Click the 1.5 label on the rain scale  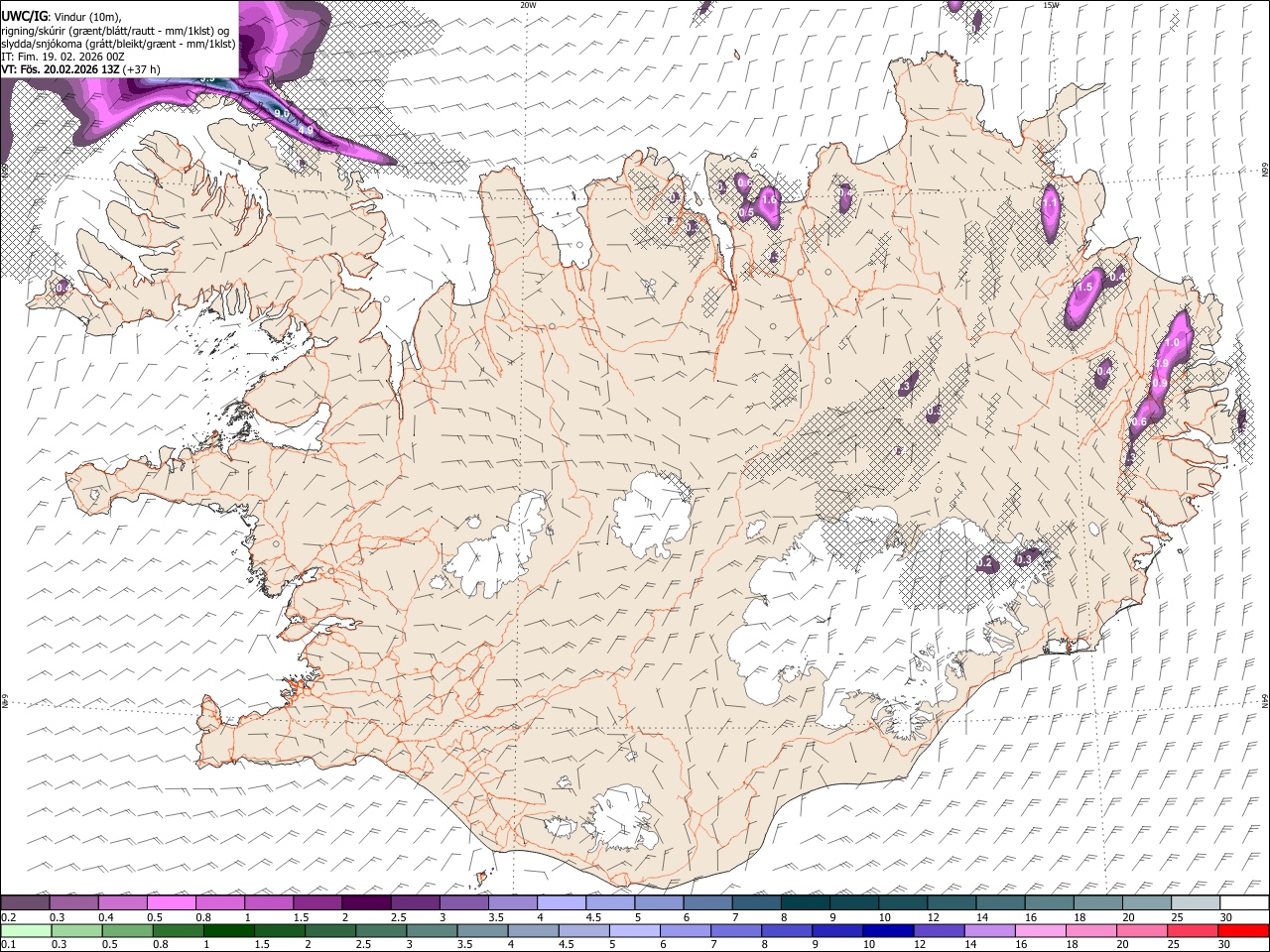click(x=262, y=945)
